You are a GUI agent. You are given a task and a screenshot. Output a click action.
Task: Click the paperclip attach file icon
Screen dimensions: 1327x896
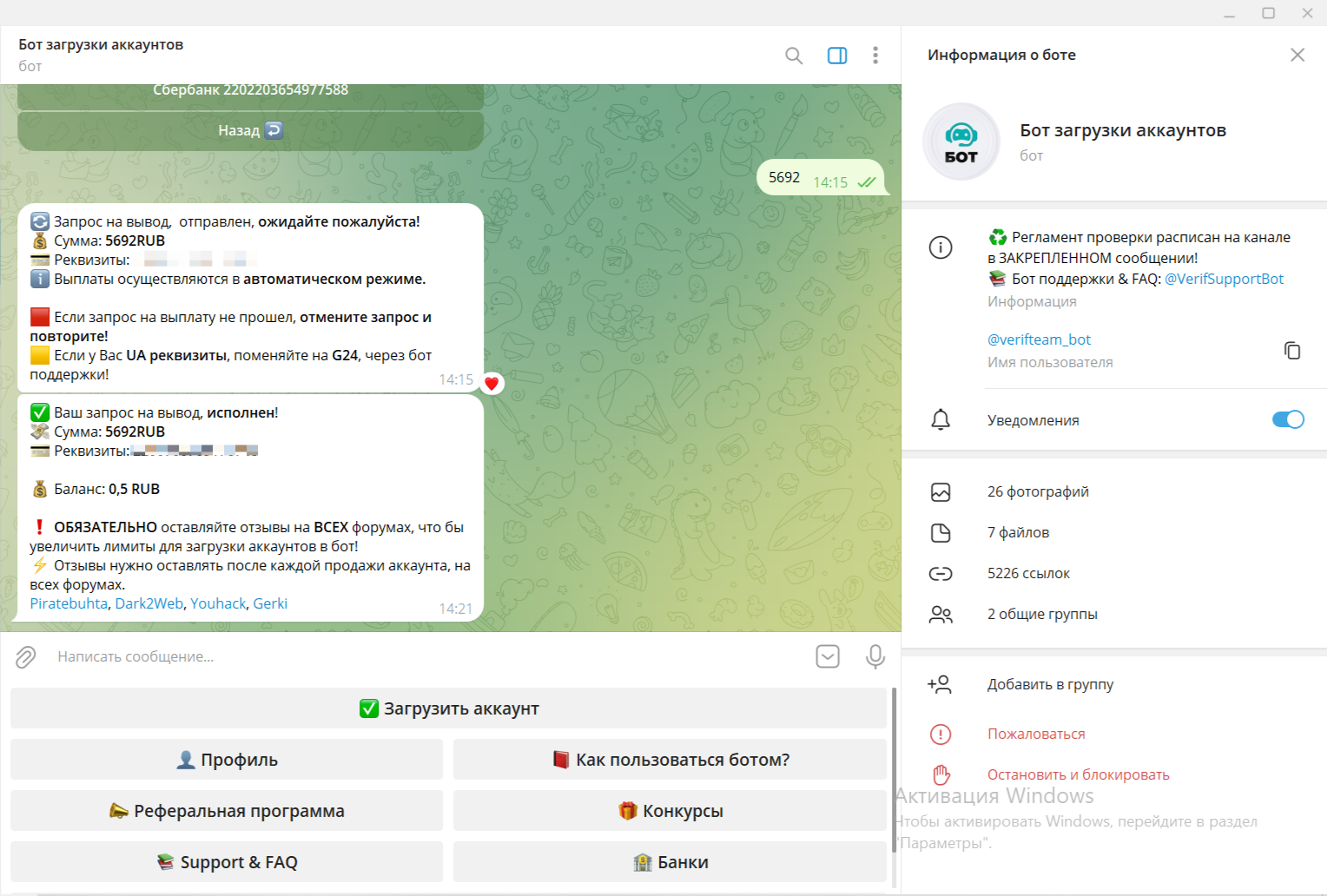(x=26, y=657)
